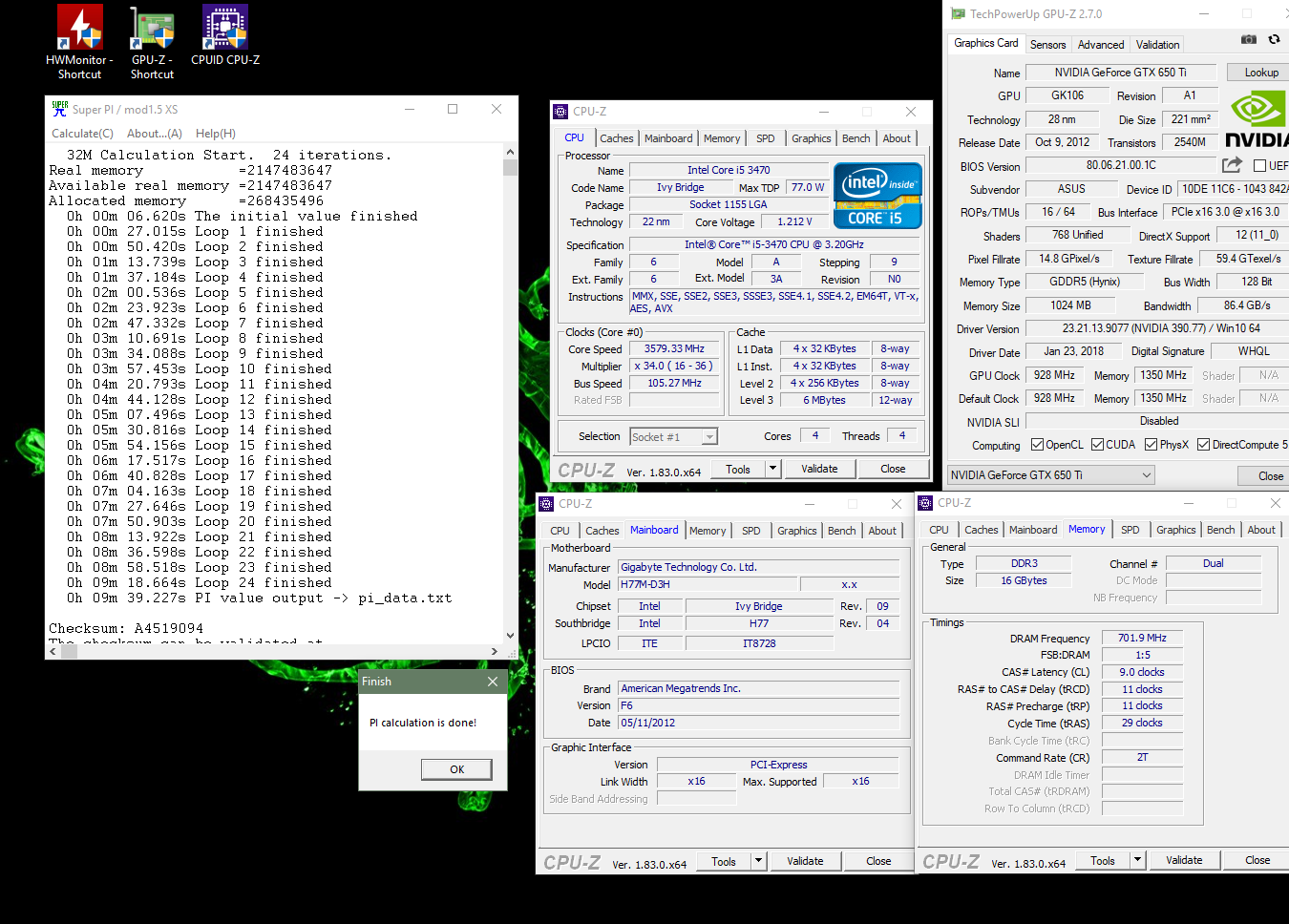This screenshot has width=1289, height=924.
Task: Click the GPU-Z refresh icon
Action: tap(1274, 39)
